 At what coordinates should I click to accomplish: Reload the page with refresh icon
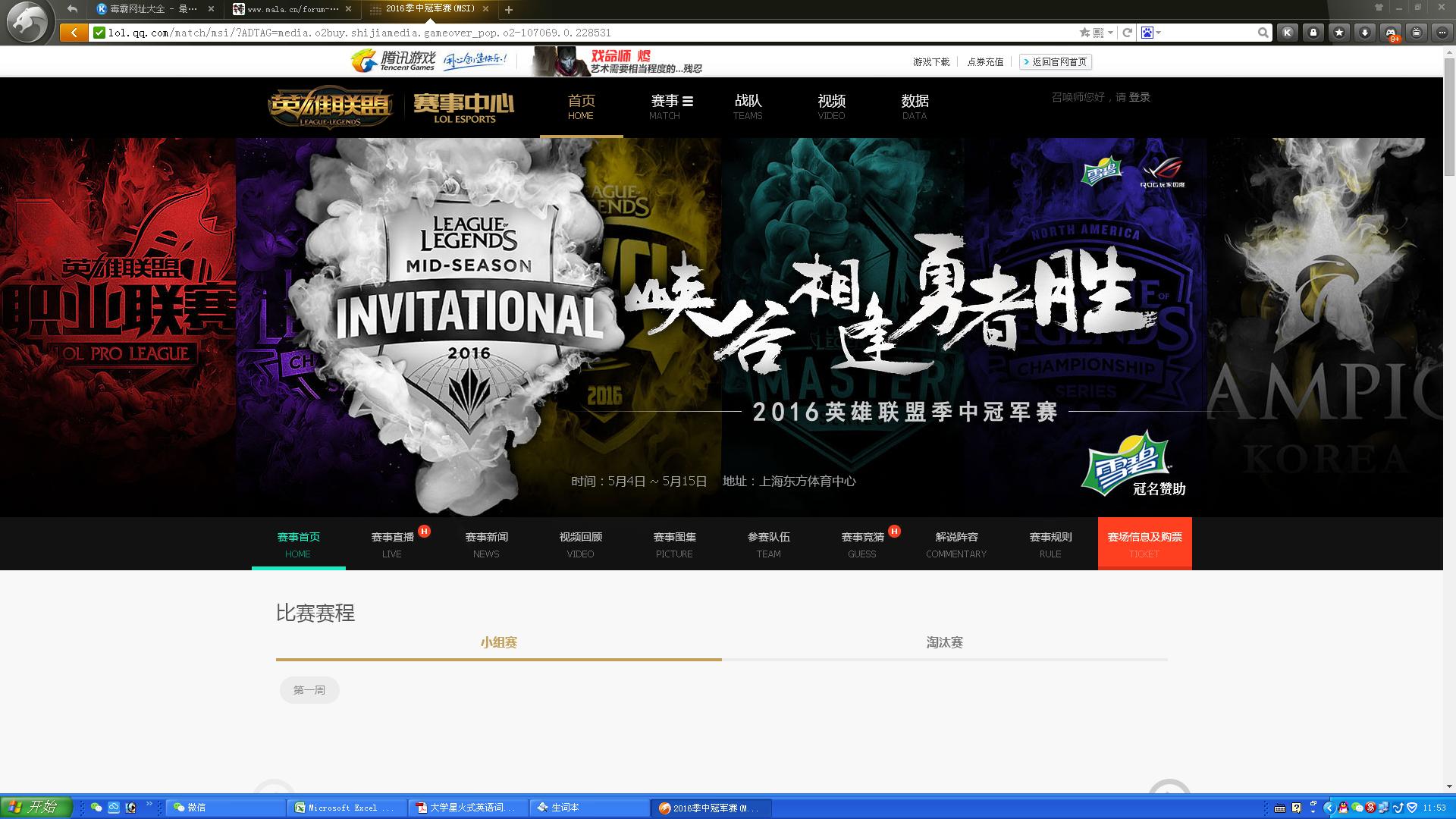(x=1128, y=33)
